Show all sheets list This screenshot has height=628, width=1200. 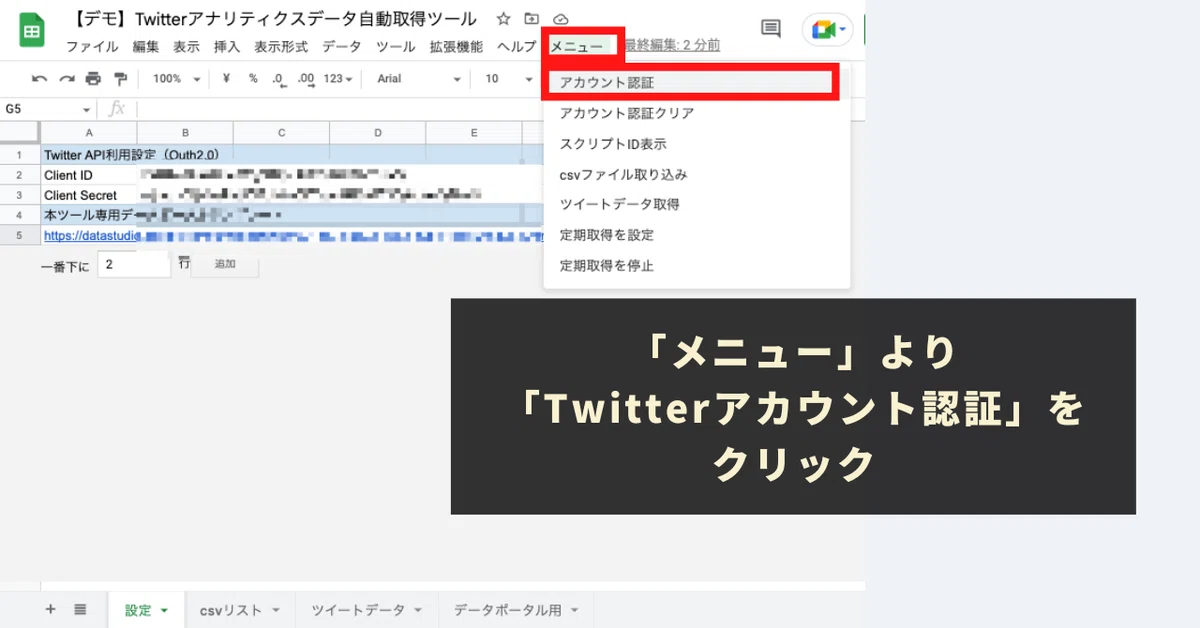80,609
